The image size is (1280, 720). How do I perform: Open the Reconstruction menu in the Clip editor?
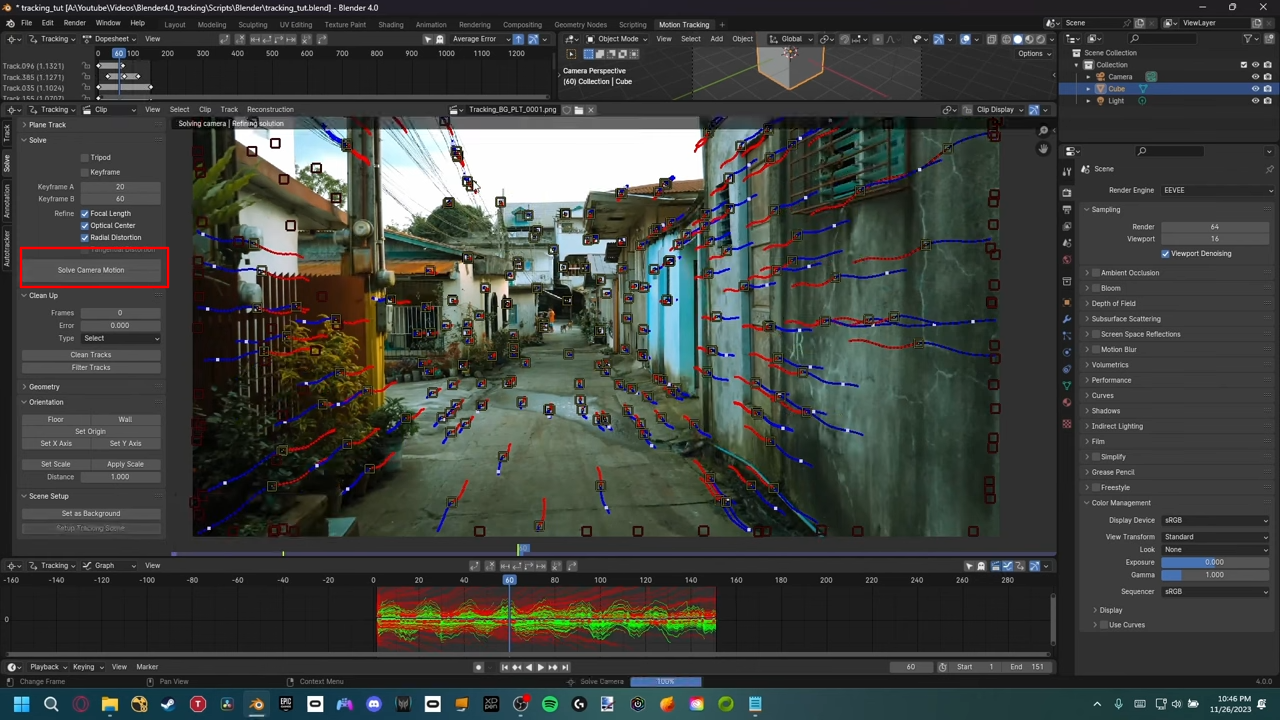point(268,109)
